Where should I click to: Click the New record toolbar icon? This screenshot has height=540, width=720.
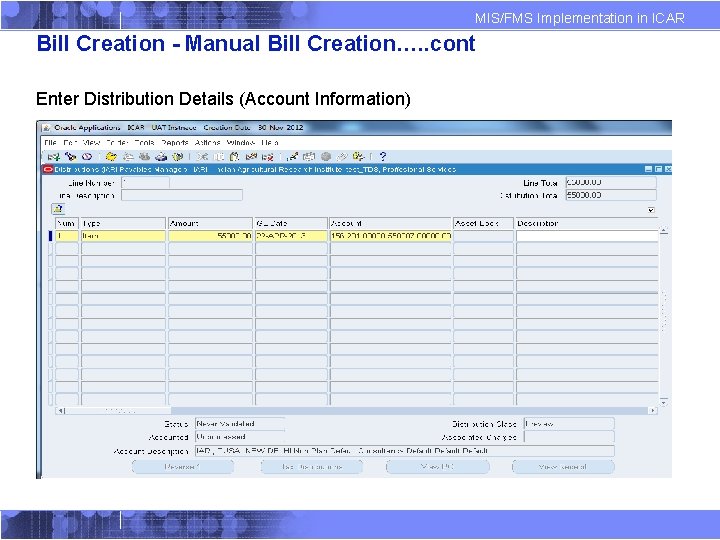(54, 157)
